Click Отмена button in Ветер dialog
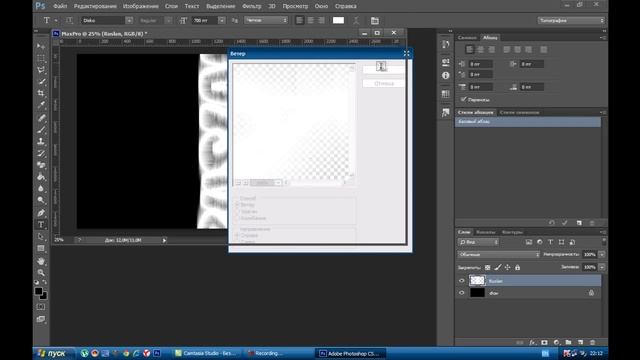Viewport: 640px width, 360px height. click(384, 83)
